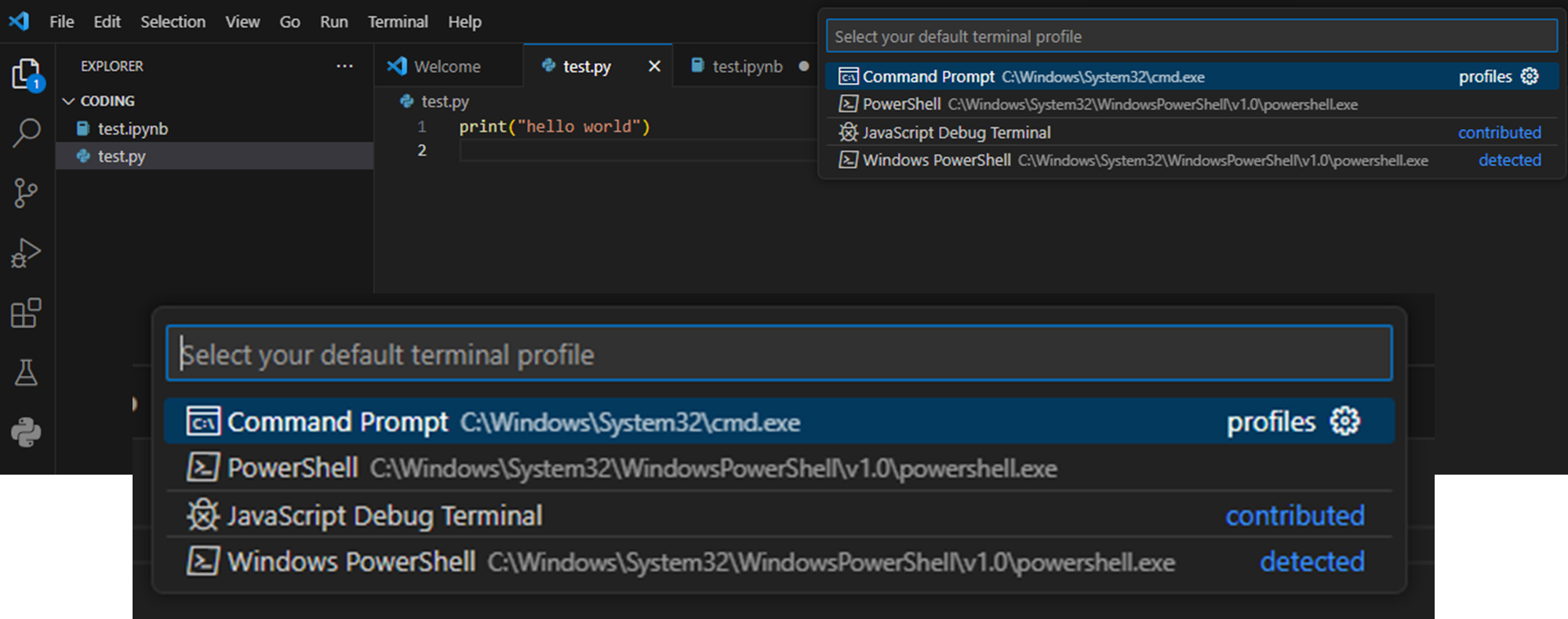Click the contributed label in the enlarged picker

click(x=1295, y=515)
